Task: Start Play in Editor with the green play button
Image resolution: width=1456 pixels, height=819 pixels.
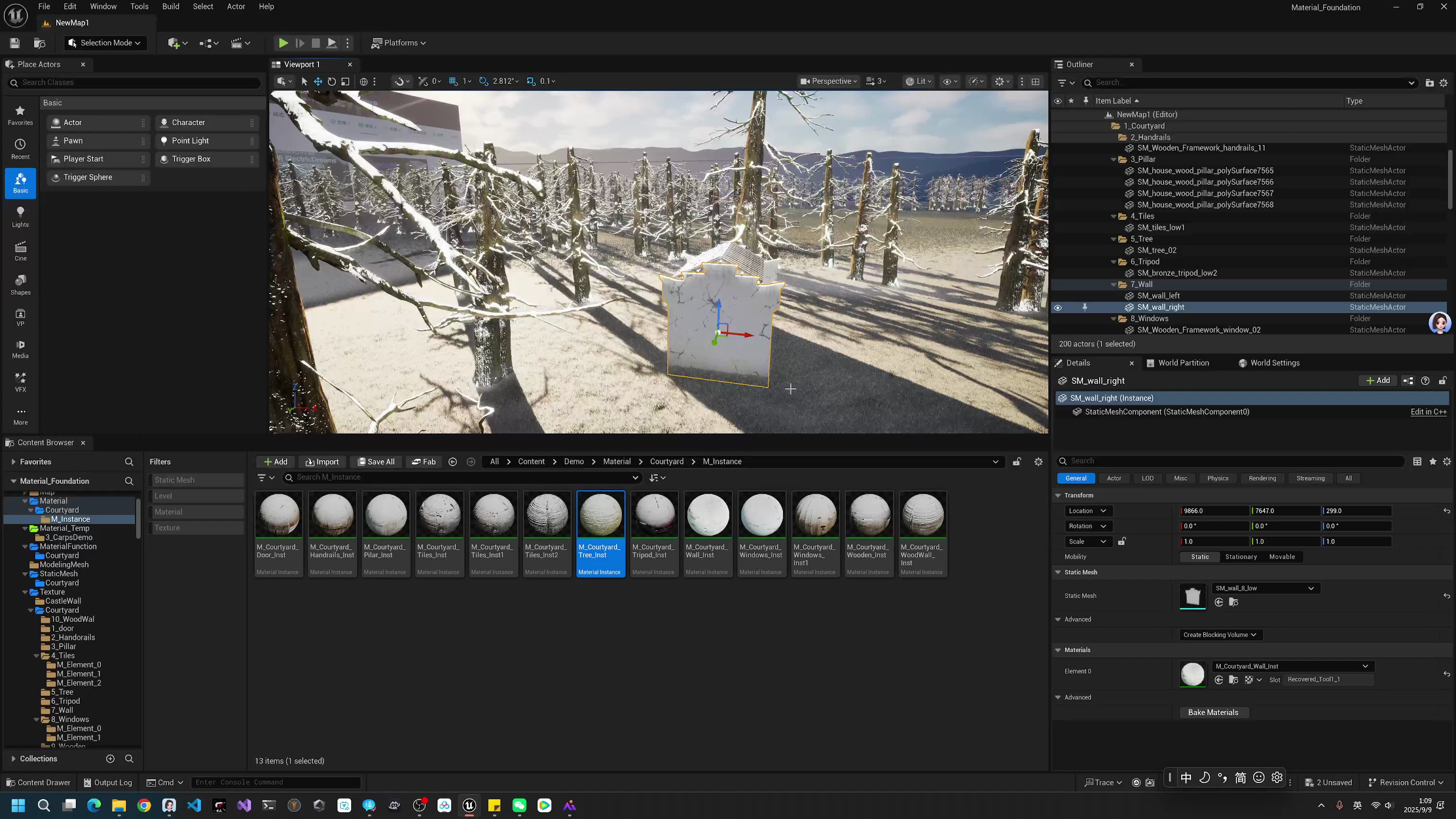Action: coord(283,43)
